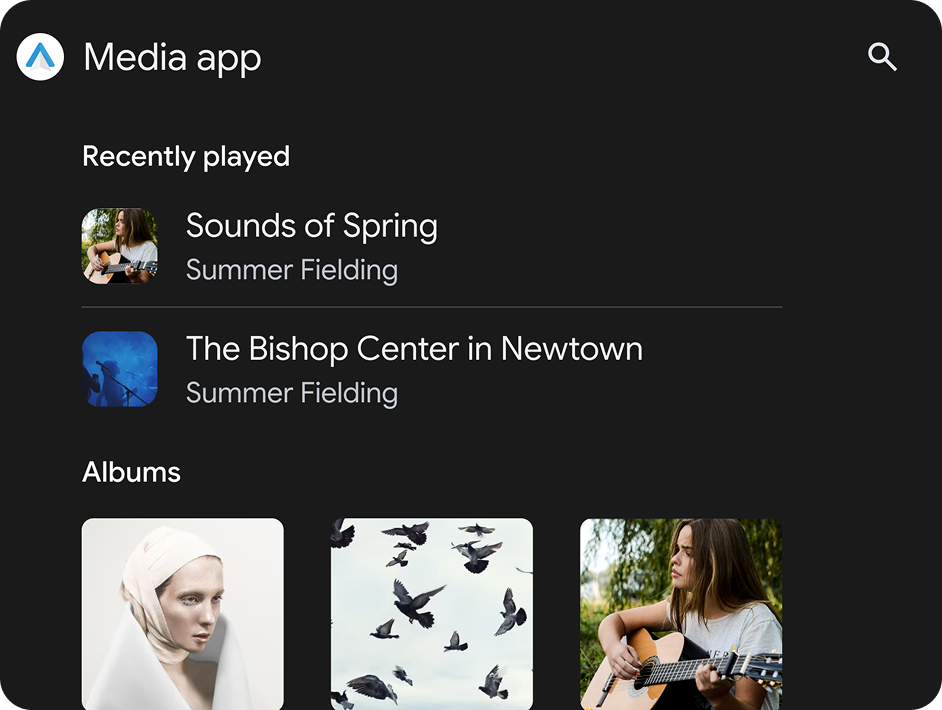This screenshot has width=942, height=710.
Task: Select The Bishop Center in Newtown title text
Action: pyautogui.click(x=414, y=349)
